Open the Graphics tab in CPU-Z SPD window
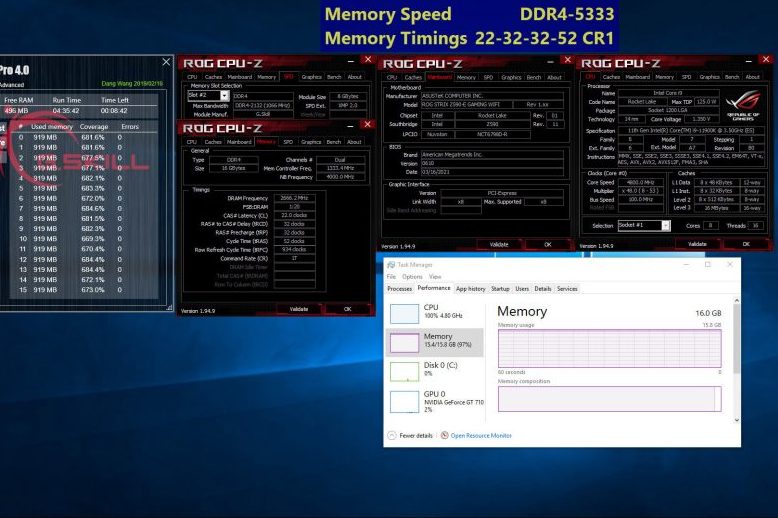The height and width of the screenshot is (518, 778). tap(312, 77)
